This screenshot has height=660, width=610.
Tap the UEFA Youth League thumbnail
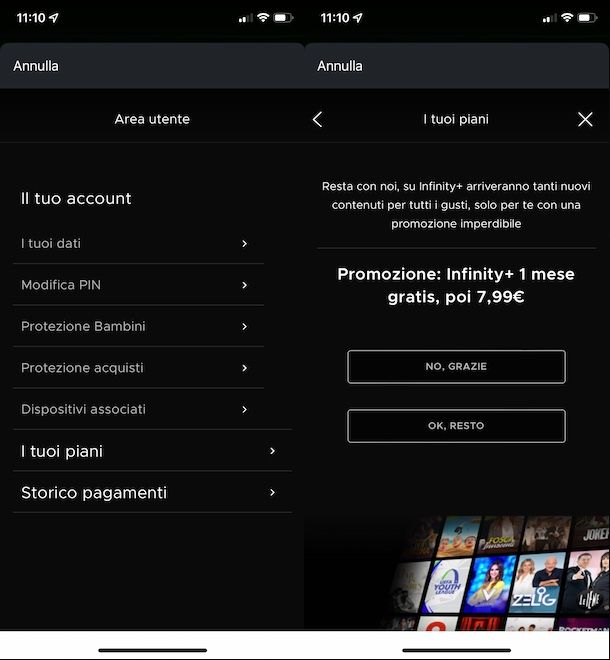446,584
